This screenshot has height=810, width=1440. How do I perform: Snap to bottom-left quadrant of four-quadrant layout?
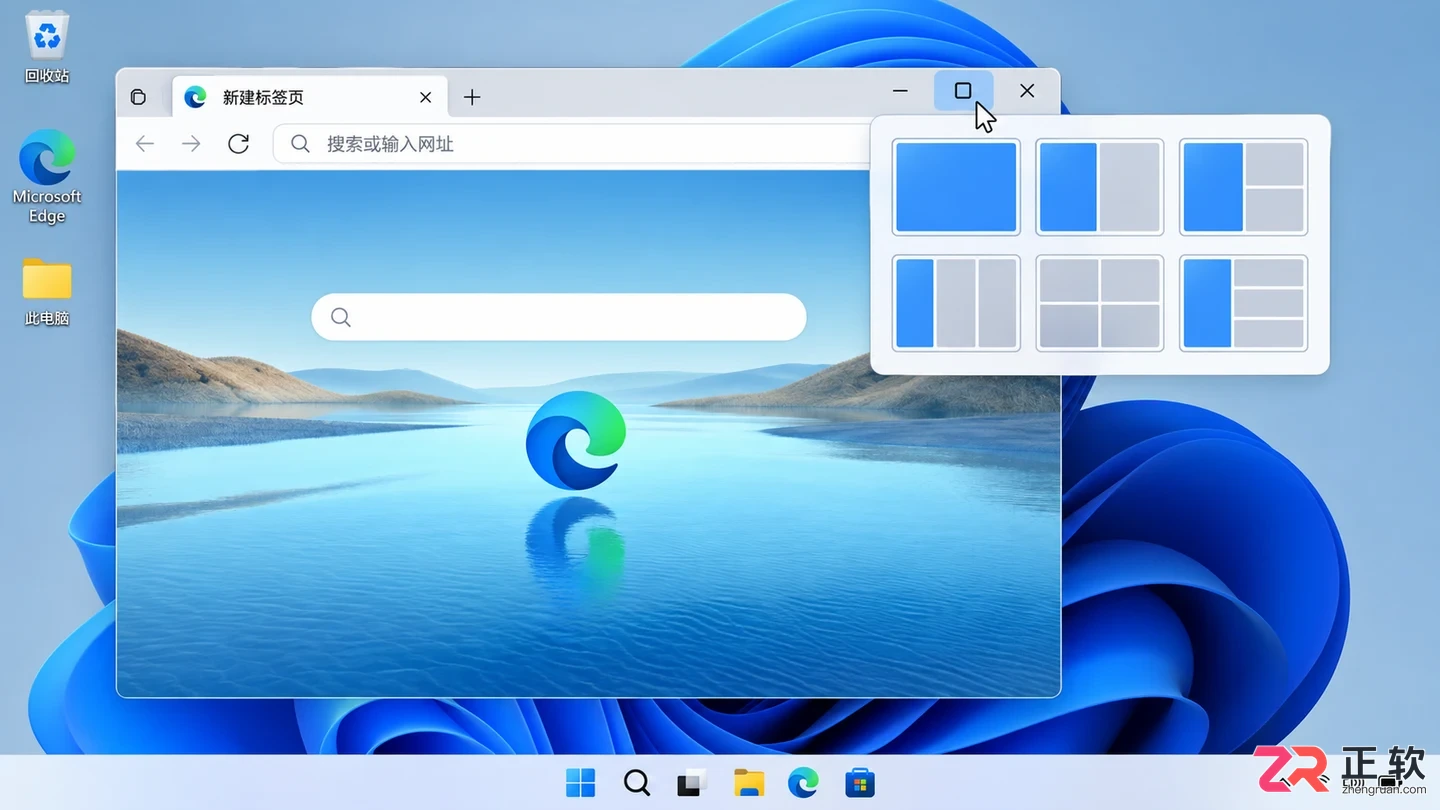pos(1069,326)
